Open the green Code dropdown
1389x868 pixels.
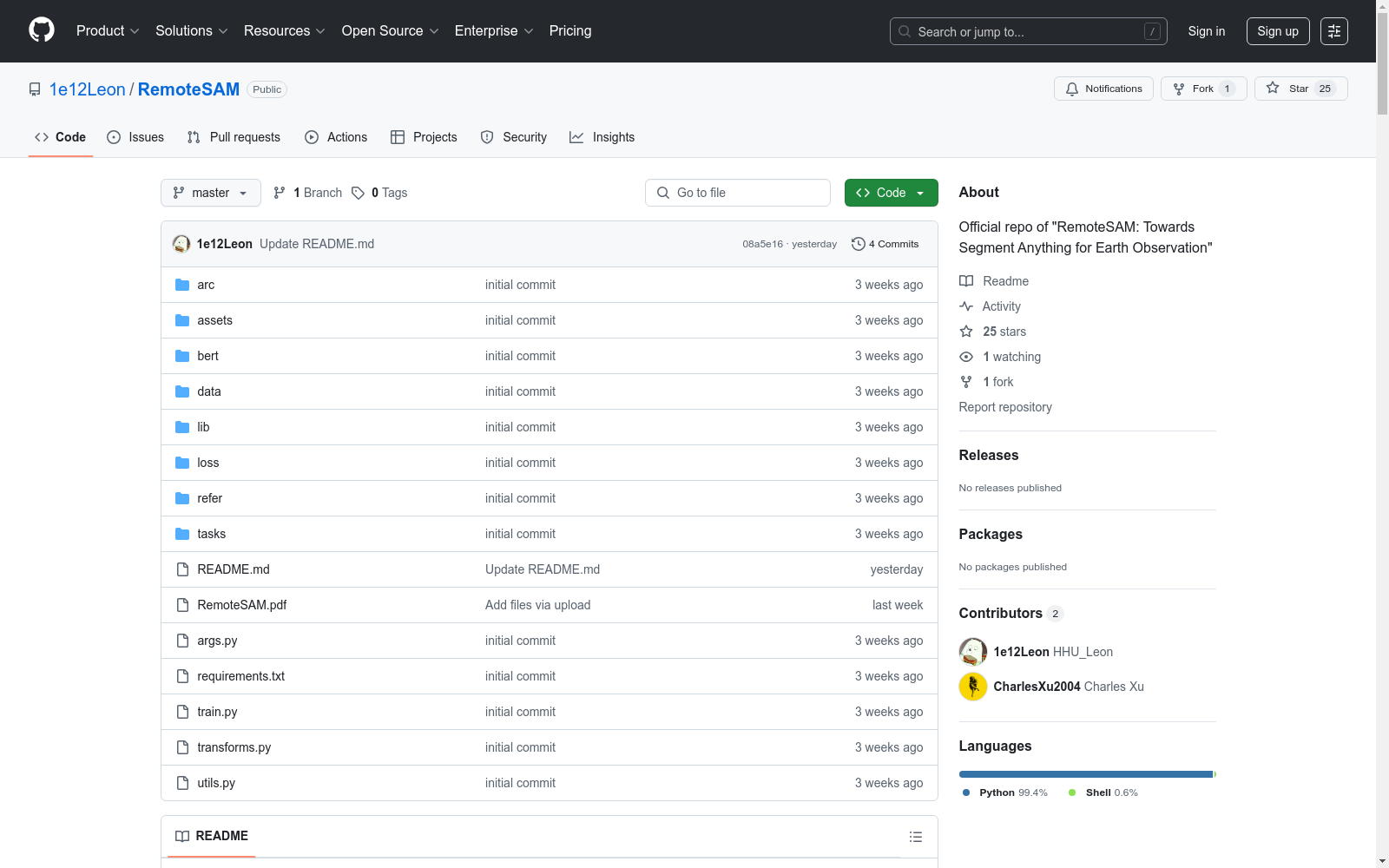point(891,193)
